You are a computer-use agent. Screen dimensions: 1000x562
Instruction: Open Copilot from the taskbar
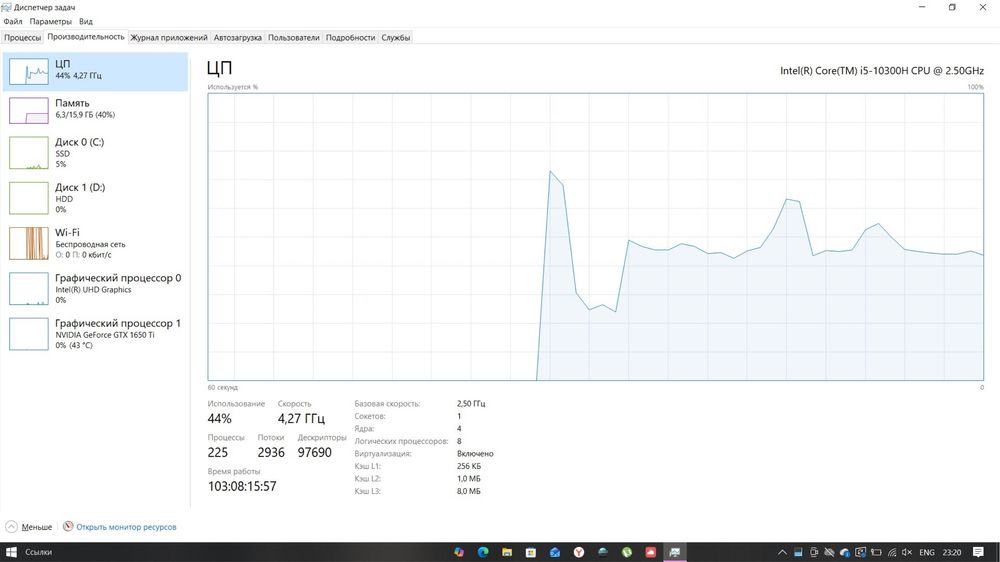pyautogui.click(x=459, y=552)
